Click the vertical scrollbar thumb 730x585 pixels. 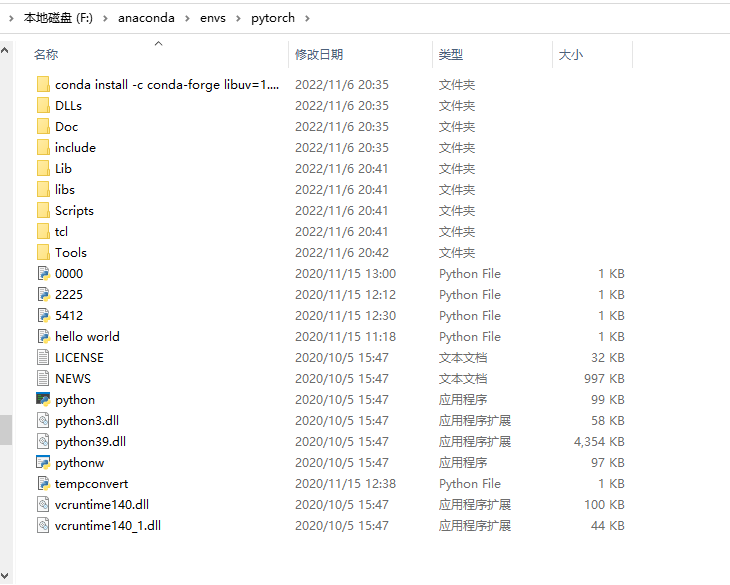(x=6, y=430)
